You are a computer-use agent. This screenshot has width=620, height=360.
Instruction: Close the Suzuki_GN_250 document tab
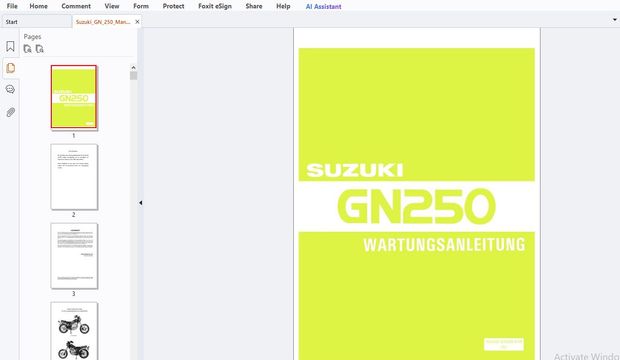click(137, 22)
